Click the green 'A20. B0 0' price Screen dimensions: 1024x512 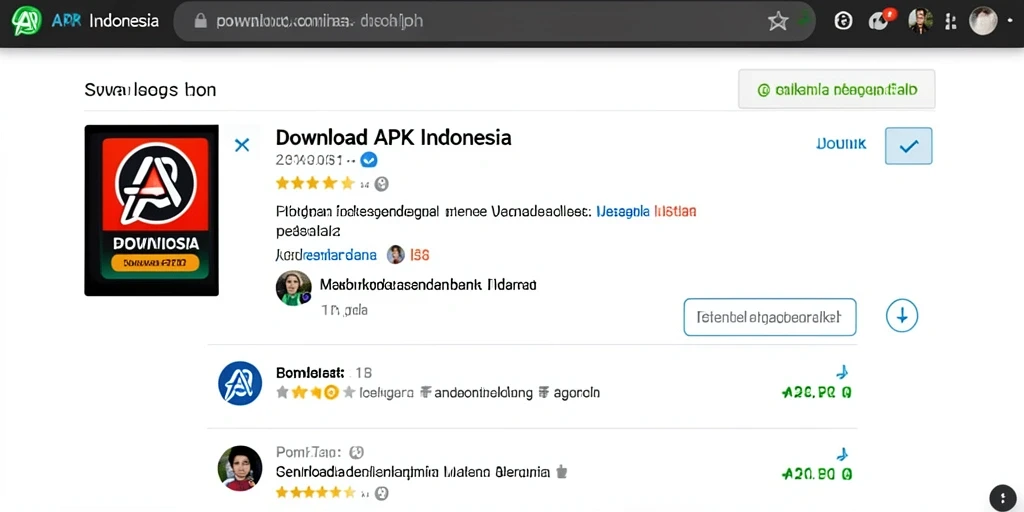[816, 474]
